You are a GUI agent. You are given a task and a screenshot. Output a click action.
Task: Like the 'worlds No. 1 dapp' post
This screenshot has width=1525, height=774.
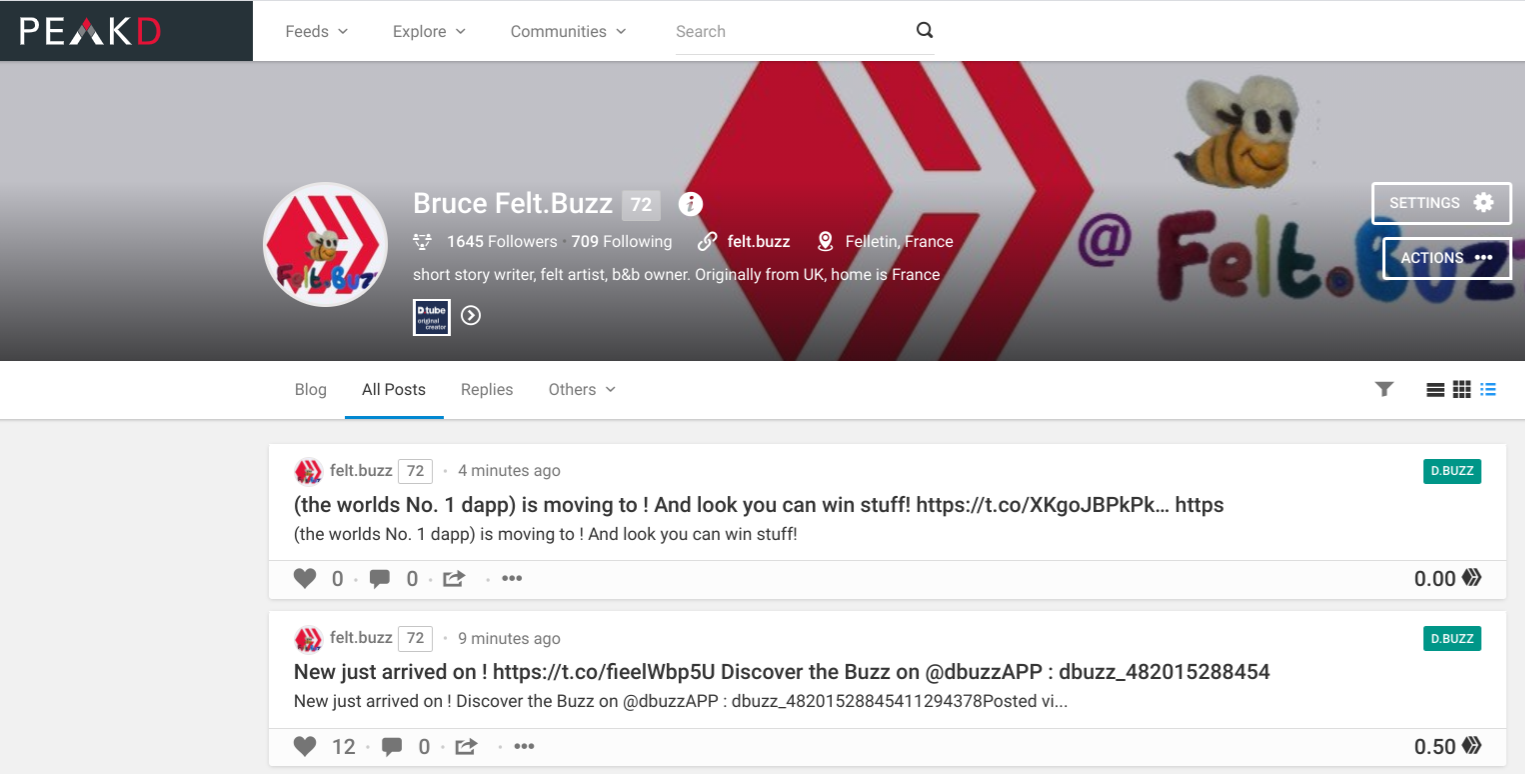[305, 578]
